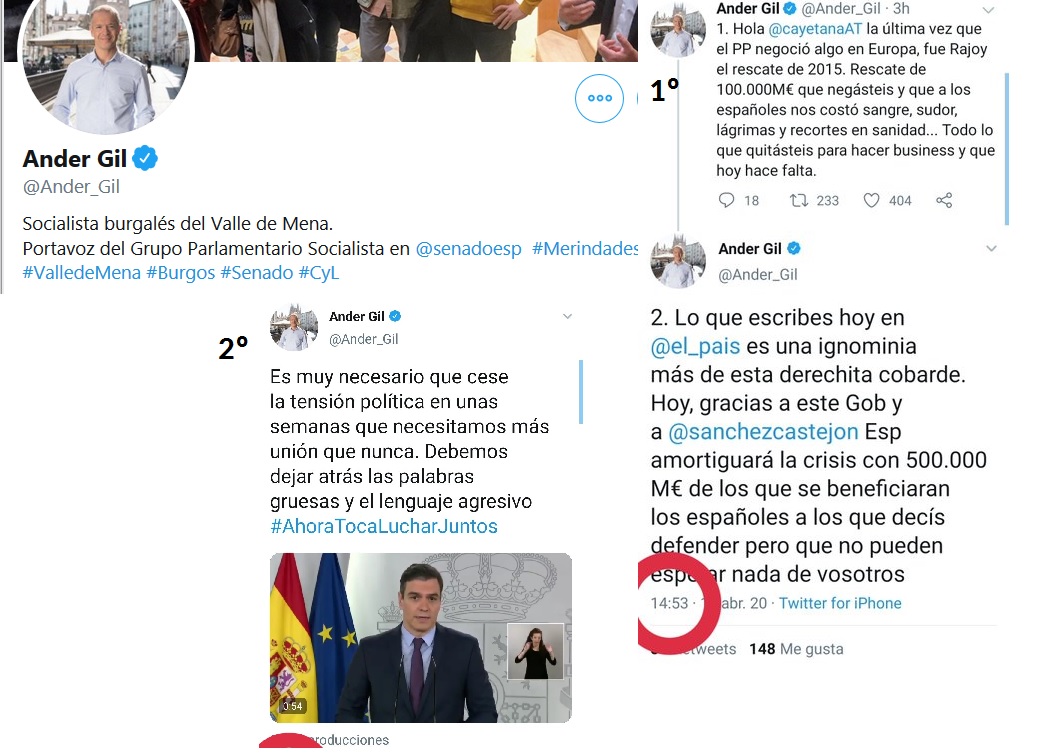
Task: Click the 148 Me gusta count
Action: click(796, 649)
